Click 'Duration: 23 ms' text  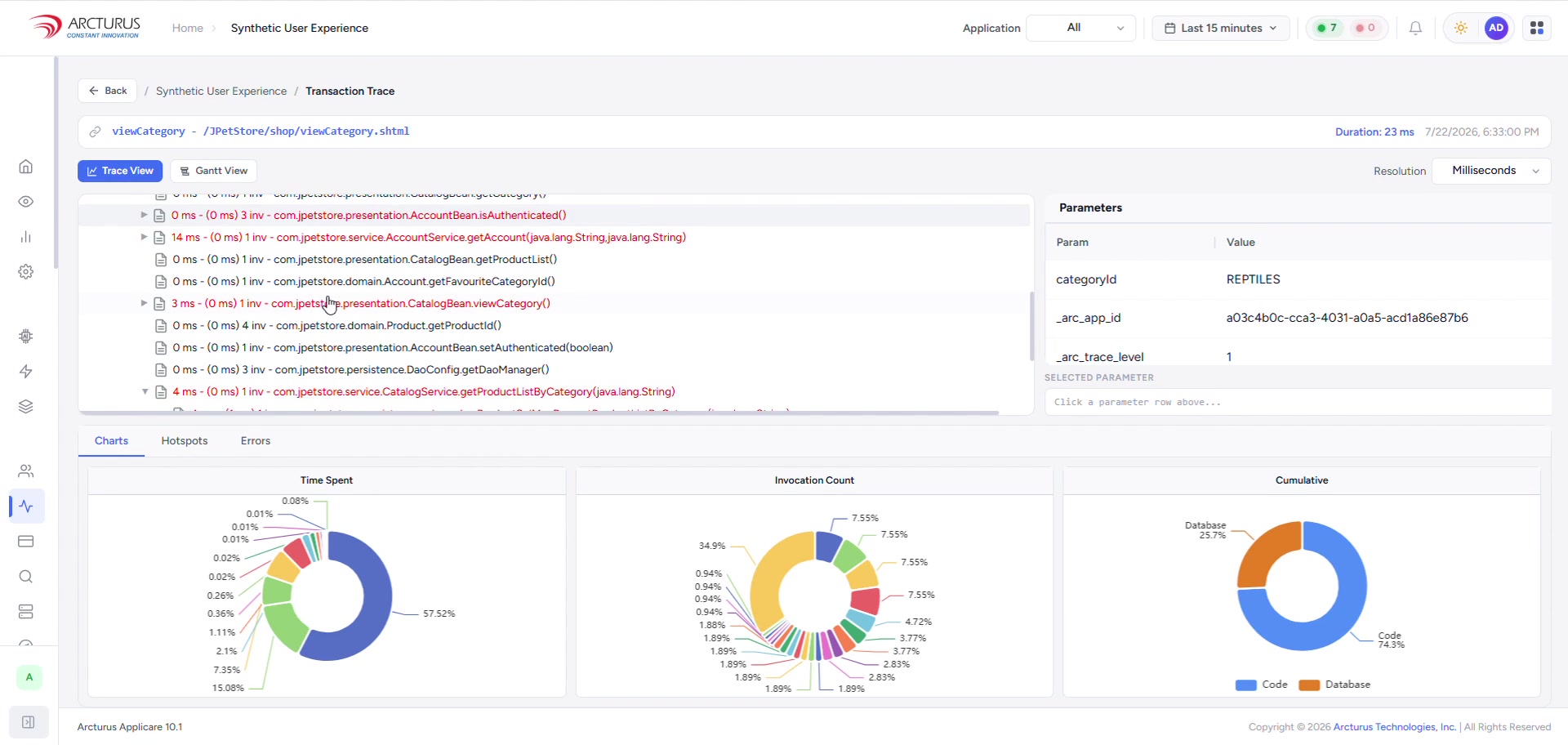tap(1374, 132)
